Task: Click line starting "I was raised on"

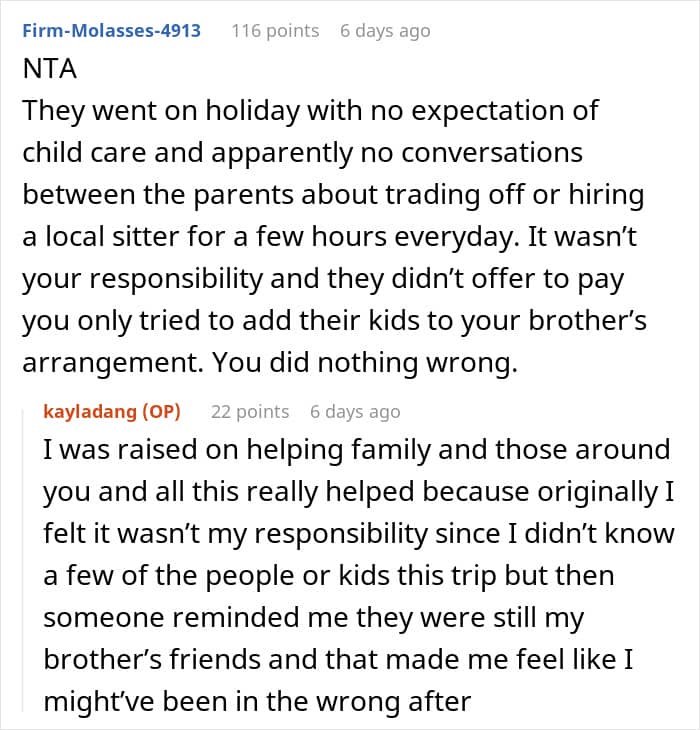Action: [355, 450]
